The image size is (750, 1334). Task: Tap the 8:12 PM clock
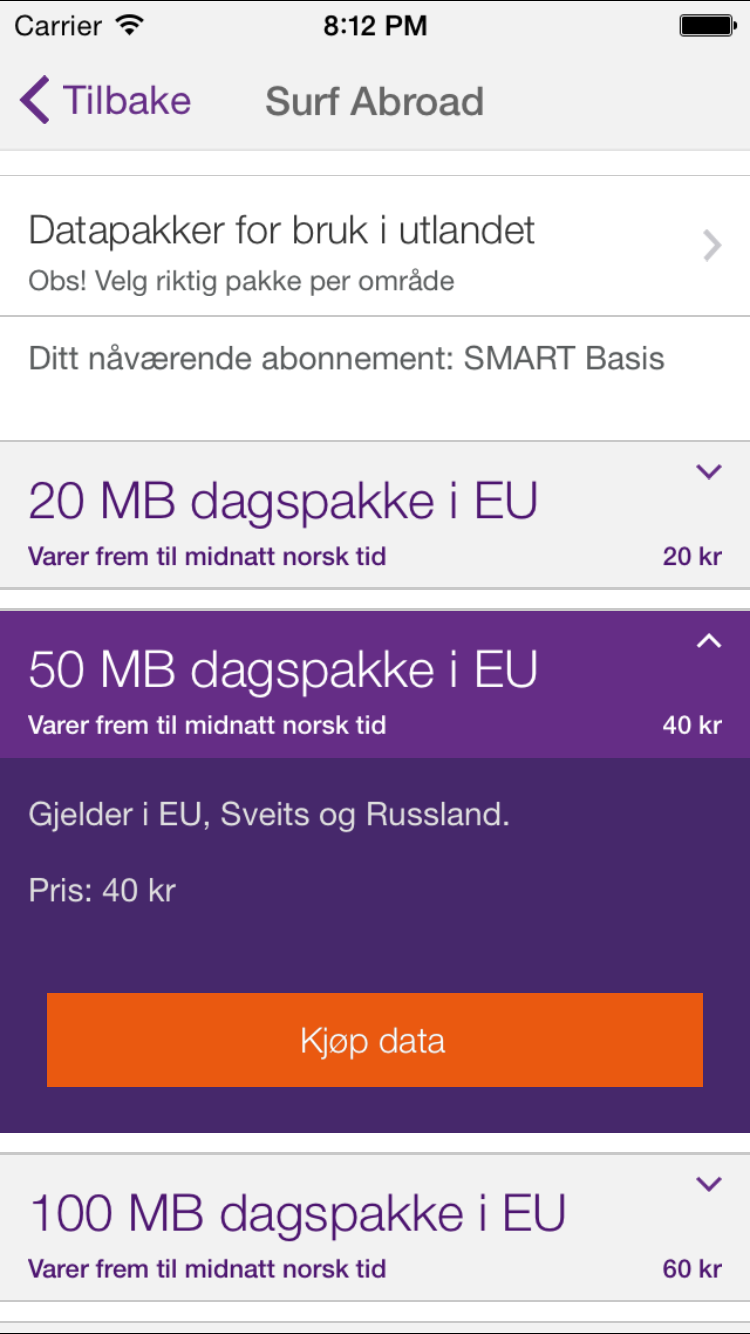click(375, 26)
